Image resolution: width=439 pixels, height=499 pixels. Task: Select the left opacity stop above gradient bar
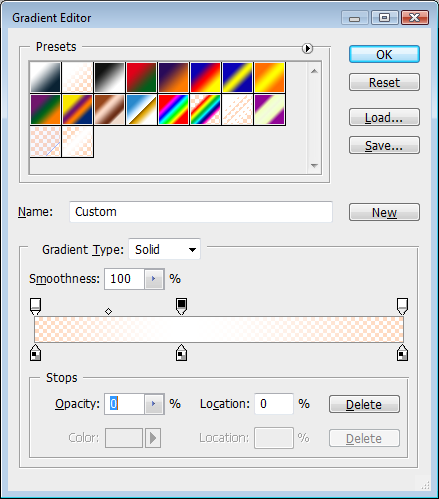pyautogui.click(x=36, y=306)
